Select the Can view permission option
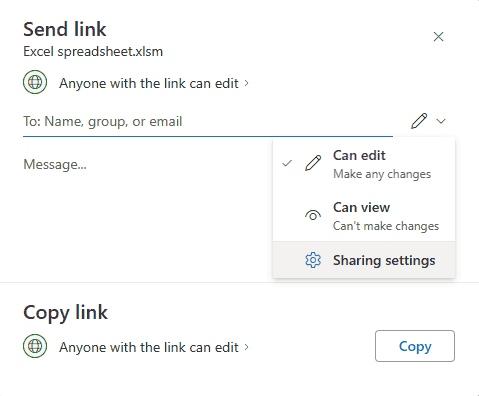The width and height of the screenshot is (479, 396). point(364,216)
